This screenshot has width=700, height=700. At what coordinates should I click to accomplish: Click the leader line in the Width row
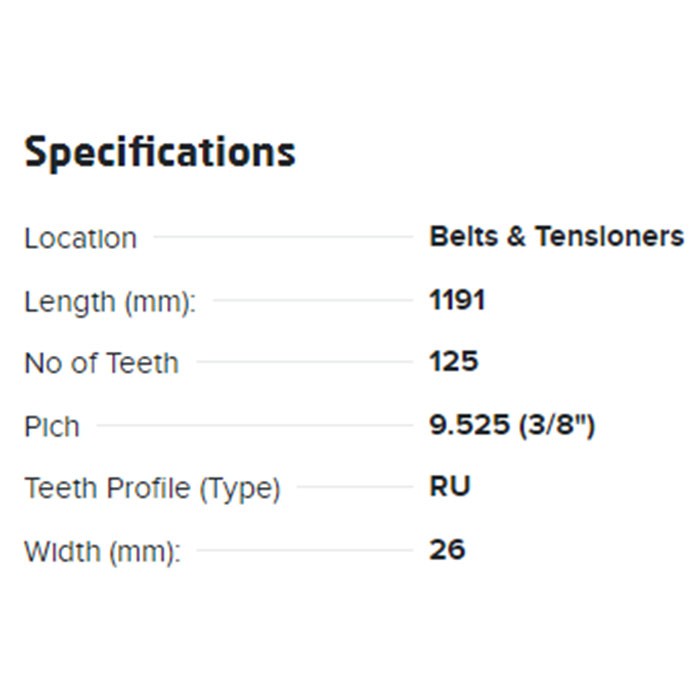(x=304, y=550)
